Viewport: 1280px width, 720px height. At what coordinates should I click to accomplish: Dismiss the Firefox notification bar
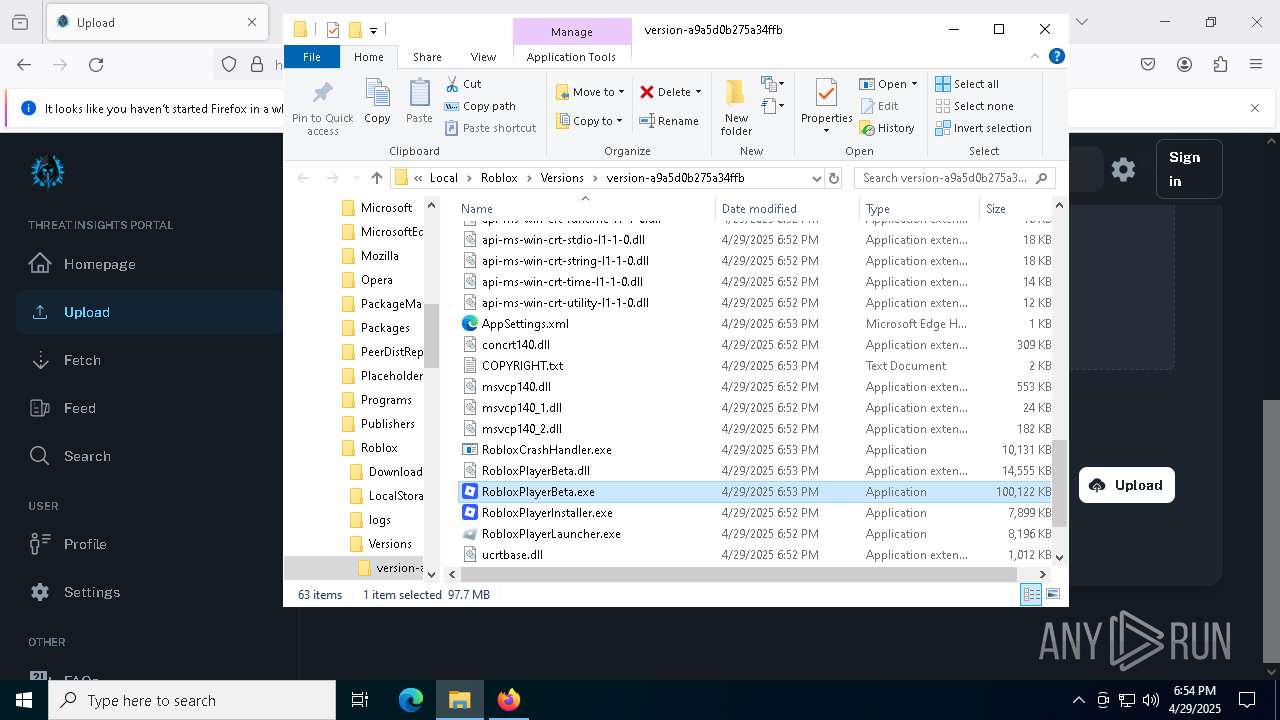coord(1255,108)
